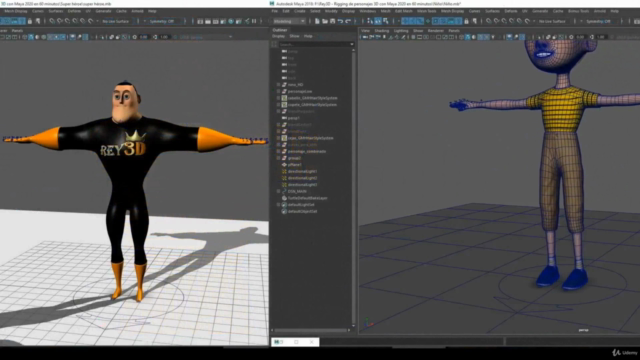Expand DSN_MAIN node in Outliner

[x=278, y=191]
